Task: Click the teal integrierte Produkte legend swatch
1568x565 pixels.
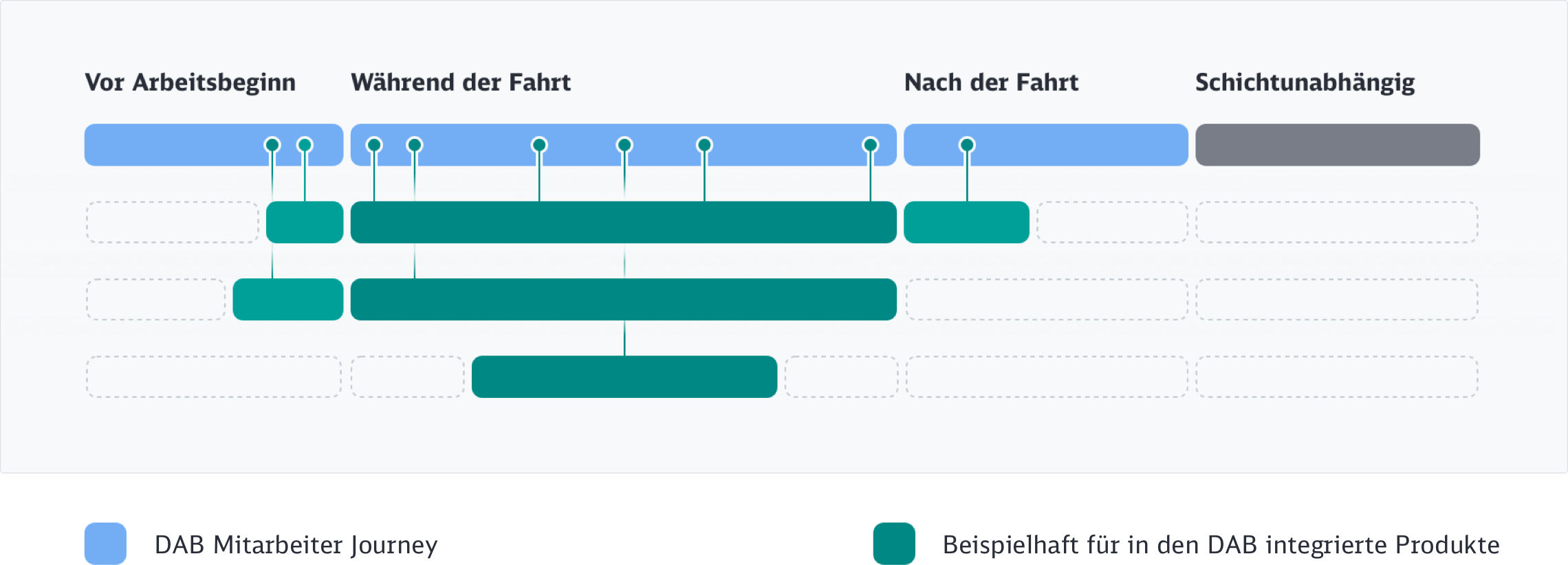Action: pos(894,544)
